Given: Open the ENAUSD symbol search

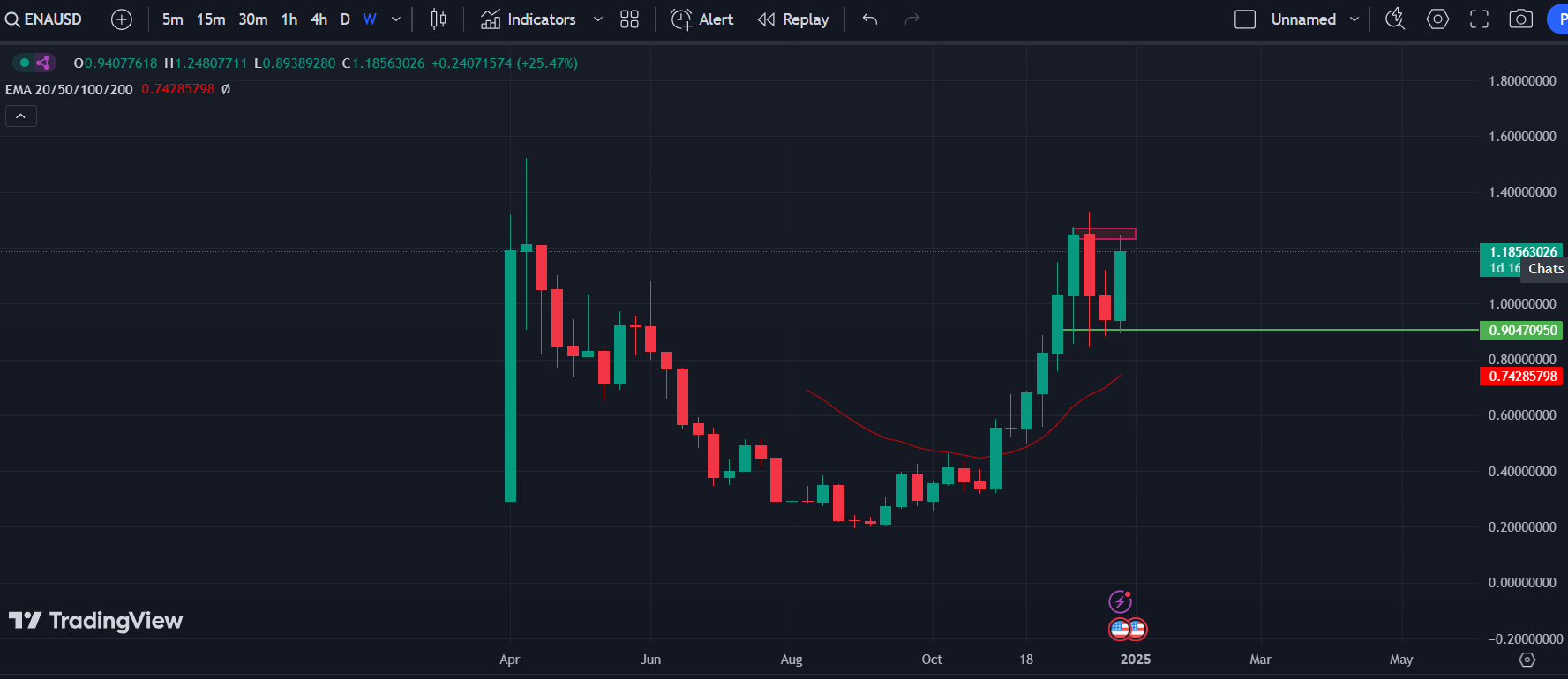Looking at the screenshot, I should pos(44,19).
